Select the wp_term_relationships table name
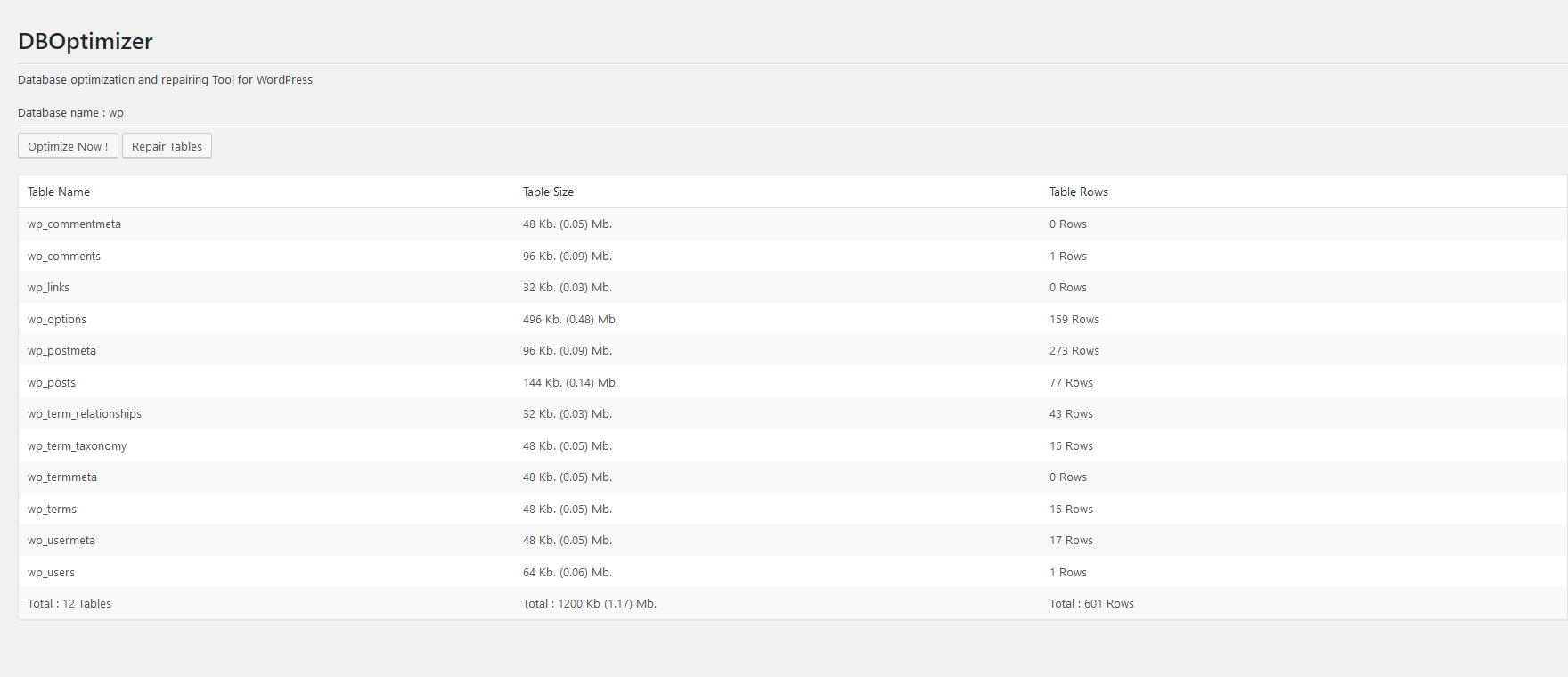The height and width of the screenshot is (677, 1568). (x=85, y=414)
